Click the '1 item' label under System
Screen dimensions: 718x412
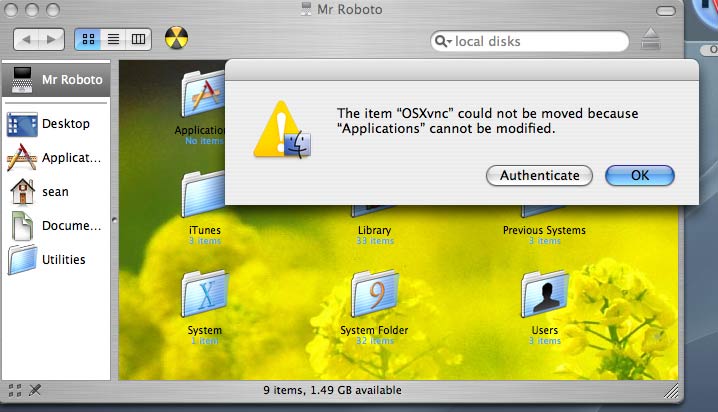204,341
